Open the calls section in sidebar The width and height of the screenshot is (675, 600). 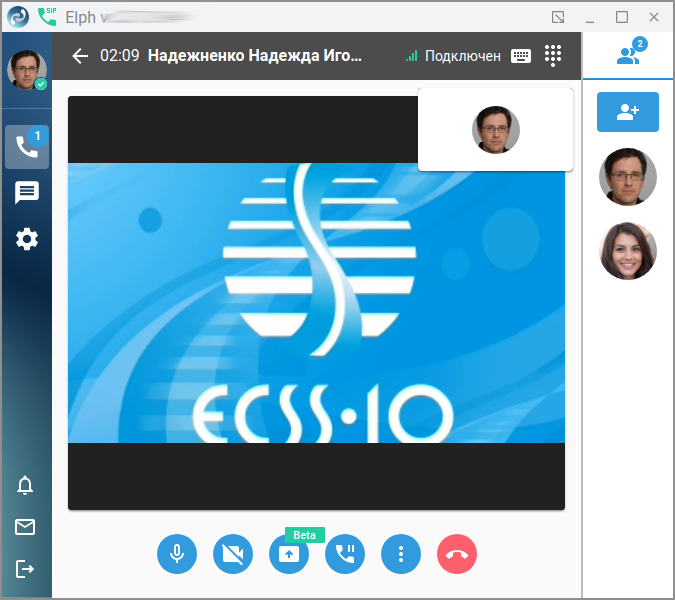[x=27, y=147]
